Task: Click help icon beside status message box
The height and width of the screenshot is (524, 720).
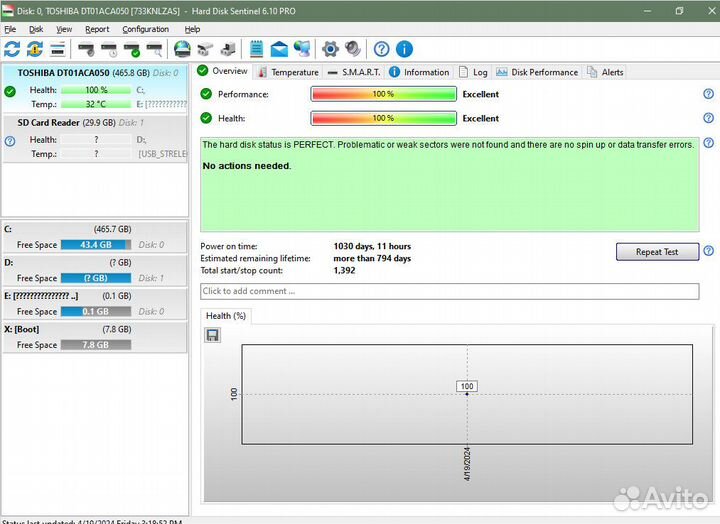Action: tap(709, 143)
